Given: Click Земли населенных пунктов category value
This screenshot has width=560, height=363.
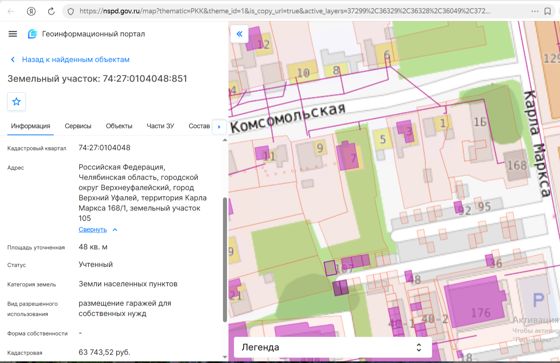Looking at the screenshot, I should 128,284.
